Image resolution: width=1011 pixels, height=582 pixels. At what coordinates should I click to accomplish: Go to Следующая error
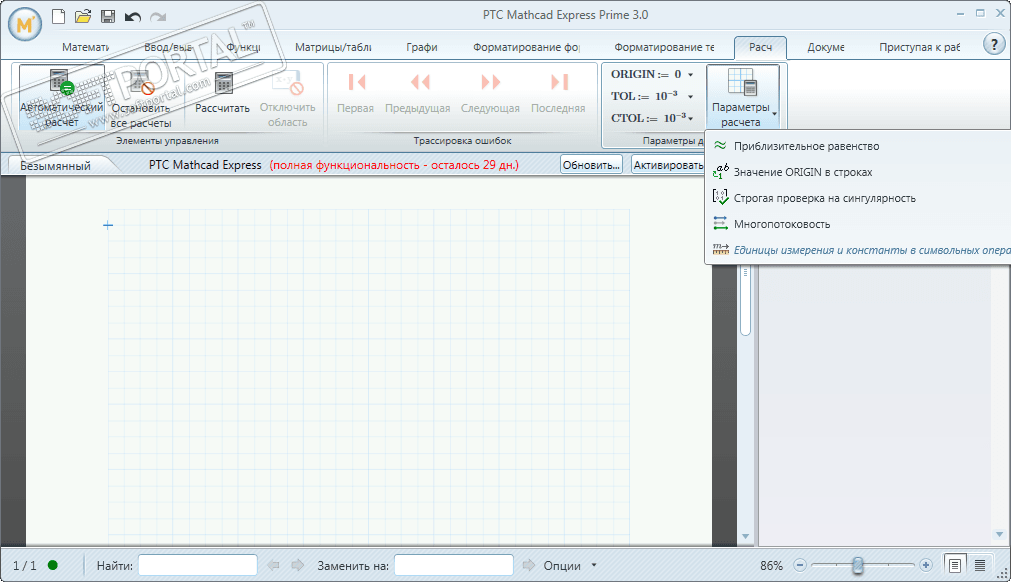tap(490, 93)
